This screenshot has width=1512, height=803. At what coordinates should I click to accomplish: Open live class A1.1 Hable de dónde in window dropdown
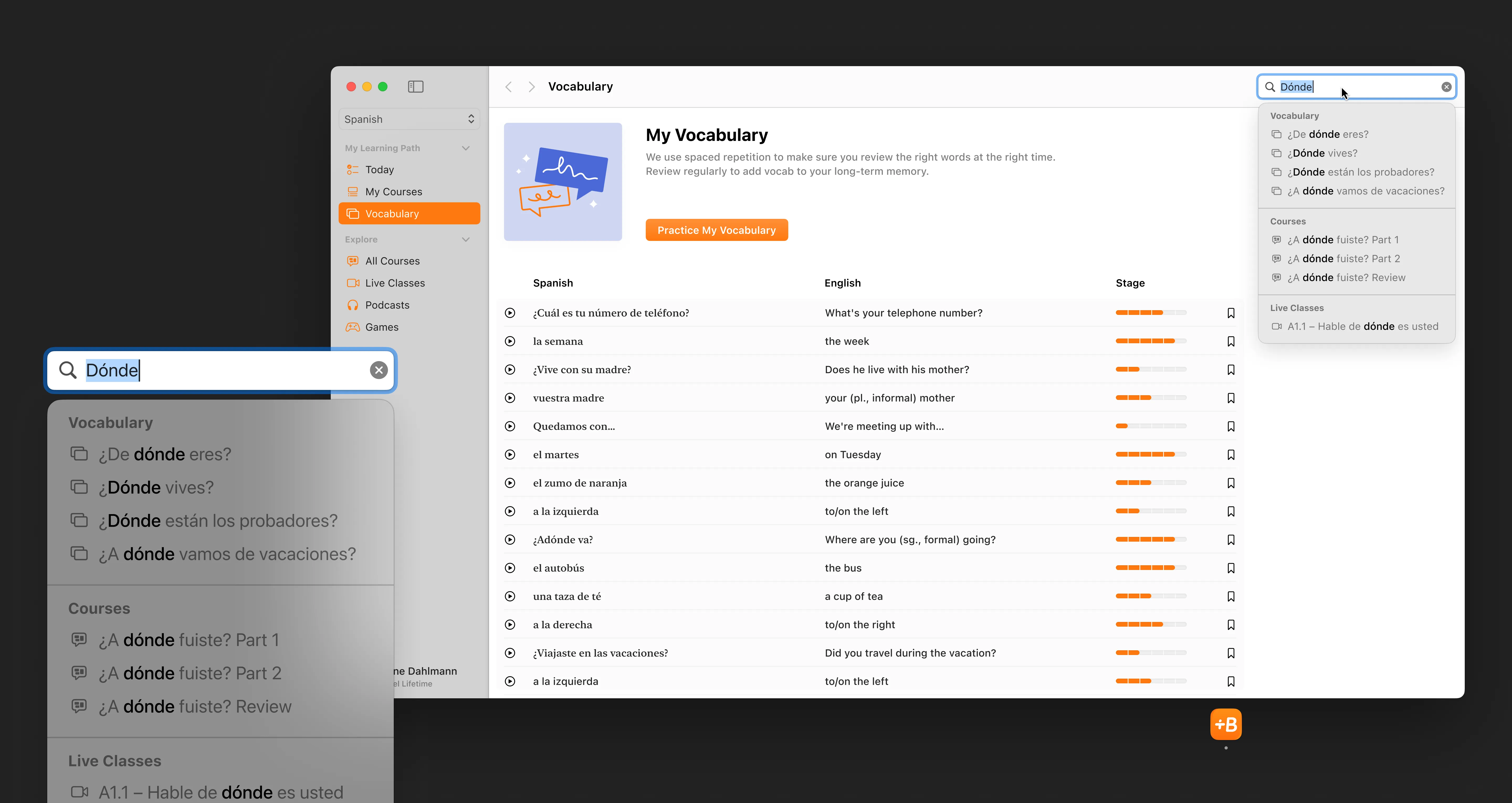point(1356,326)
